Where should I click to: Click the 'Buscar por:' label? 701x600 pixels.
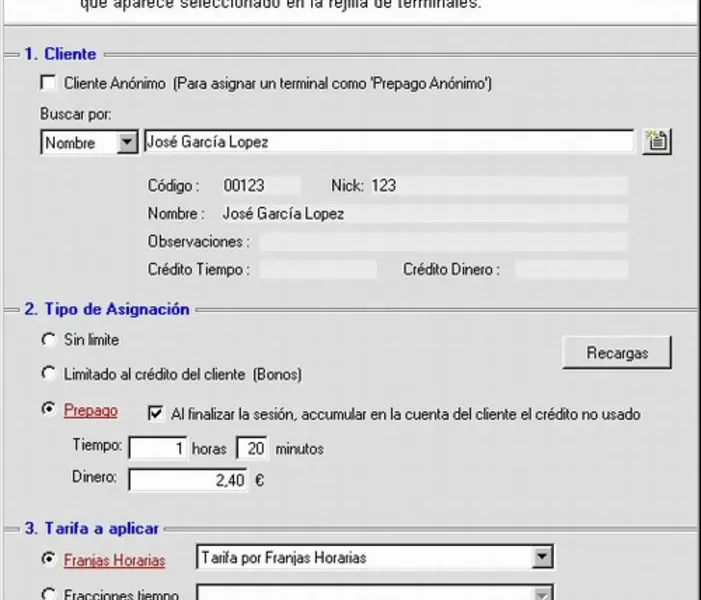[76, 114]
